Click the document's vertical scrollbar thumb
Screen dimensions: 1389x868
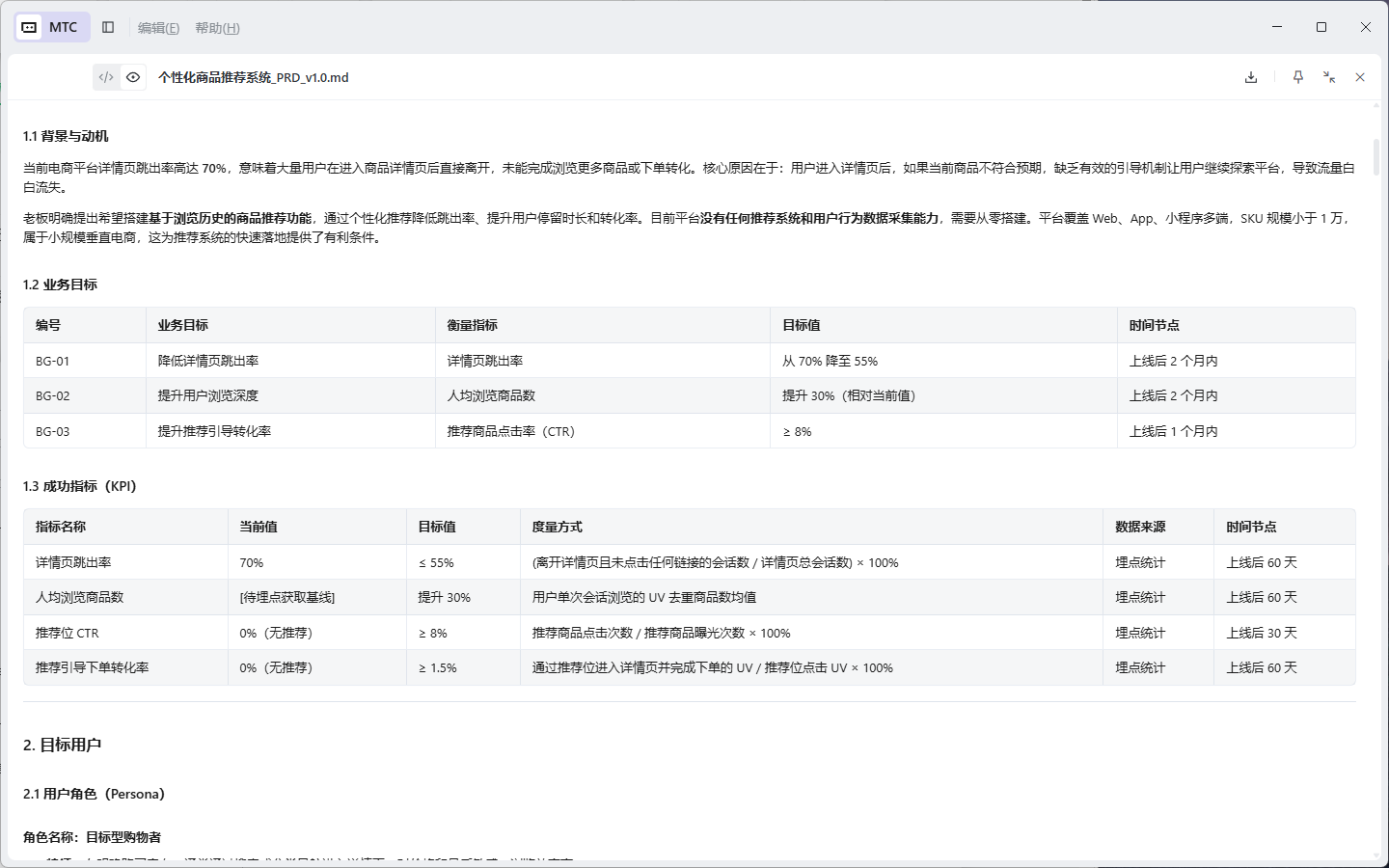(1376, 156)
